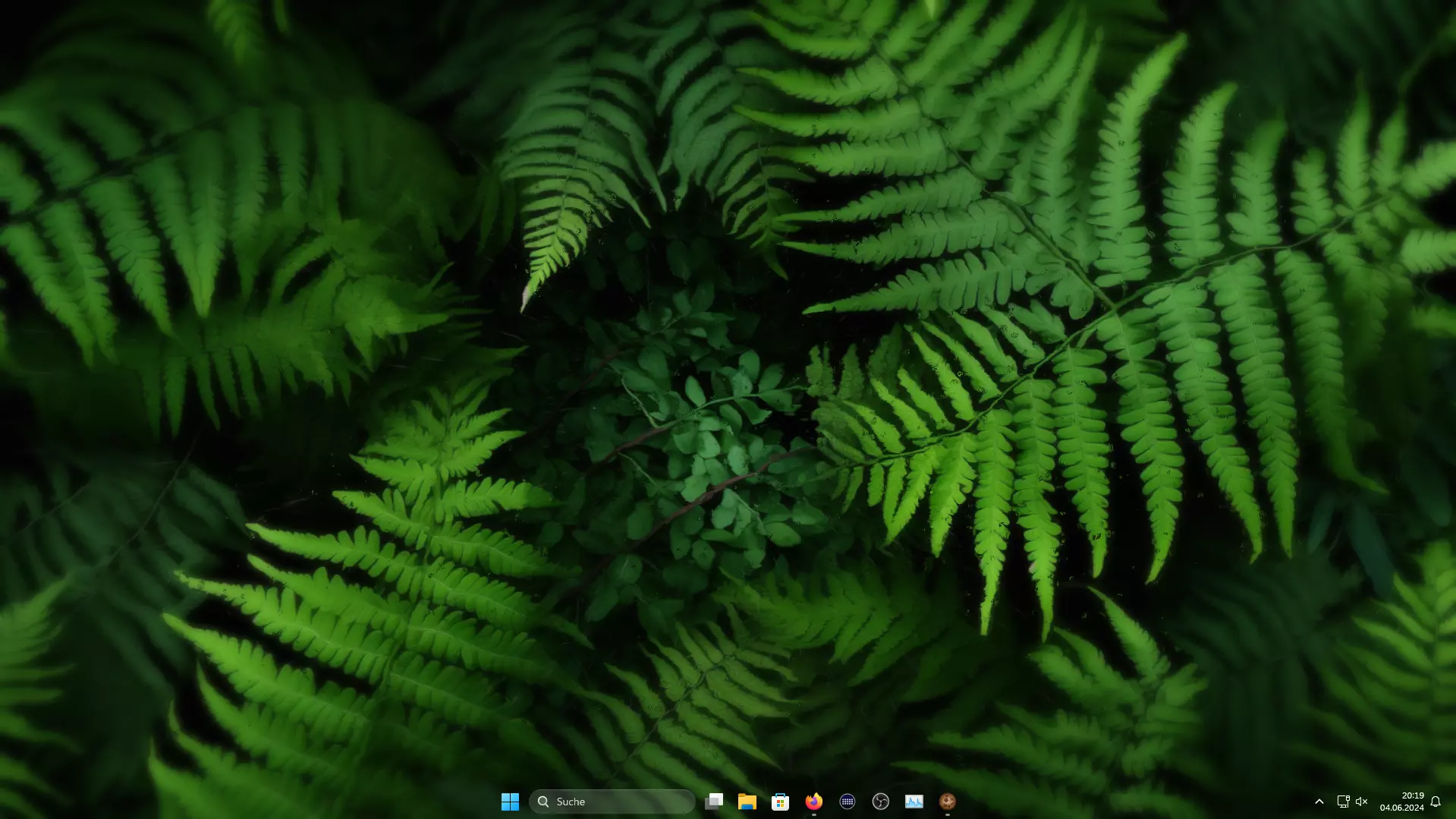
Task: Open the Windows Start menu
Action: coord(510,802)
